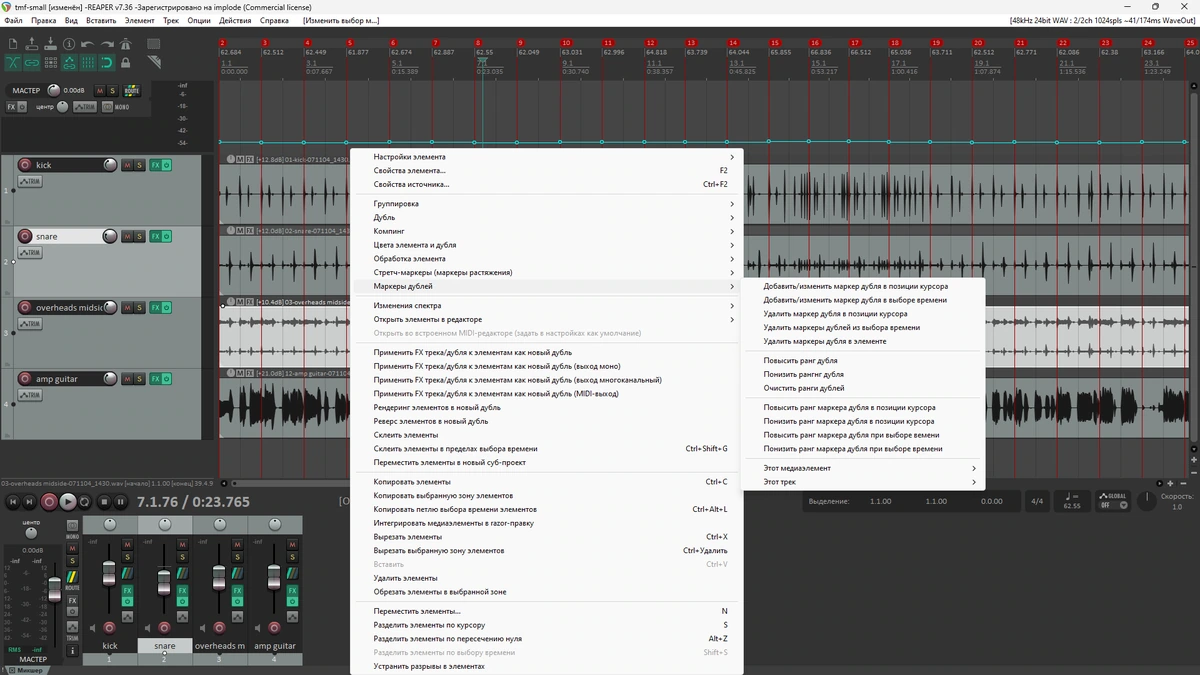Mute the master track in track panel

(99, 91)
